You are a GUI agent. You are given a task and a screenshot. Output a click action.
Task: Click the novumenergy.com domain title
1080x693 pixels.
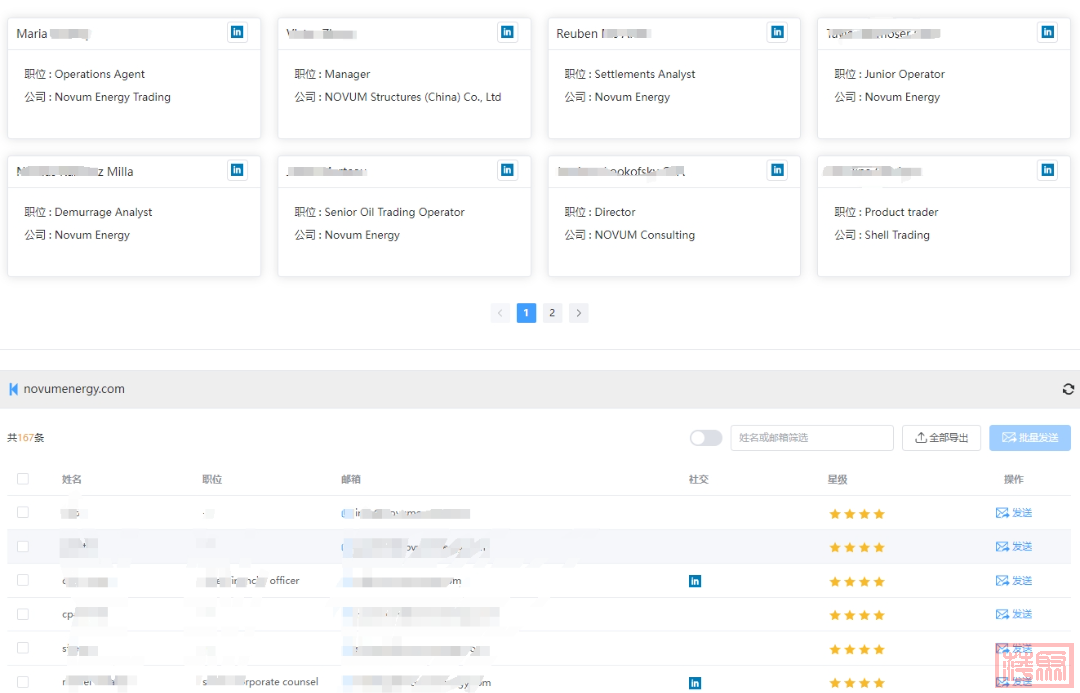[74, 389]
